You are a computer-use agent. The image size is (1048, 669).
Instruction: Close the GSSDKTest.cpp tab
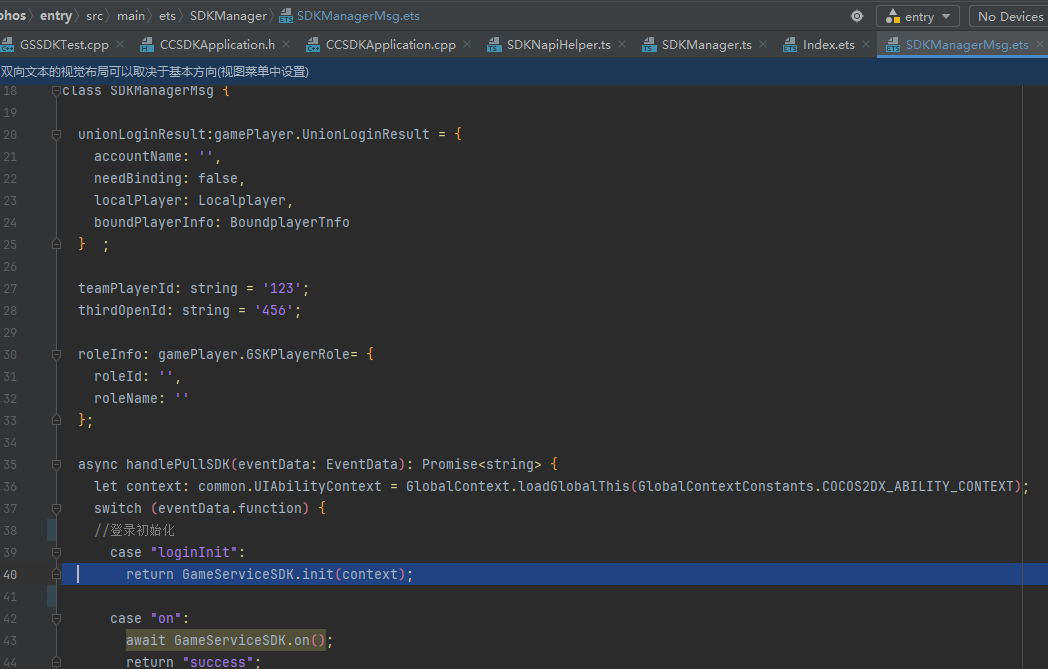tap(120, 44)
